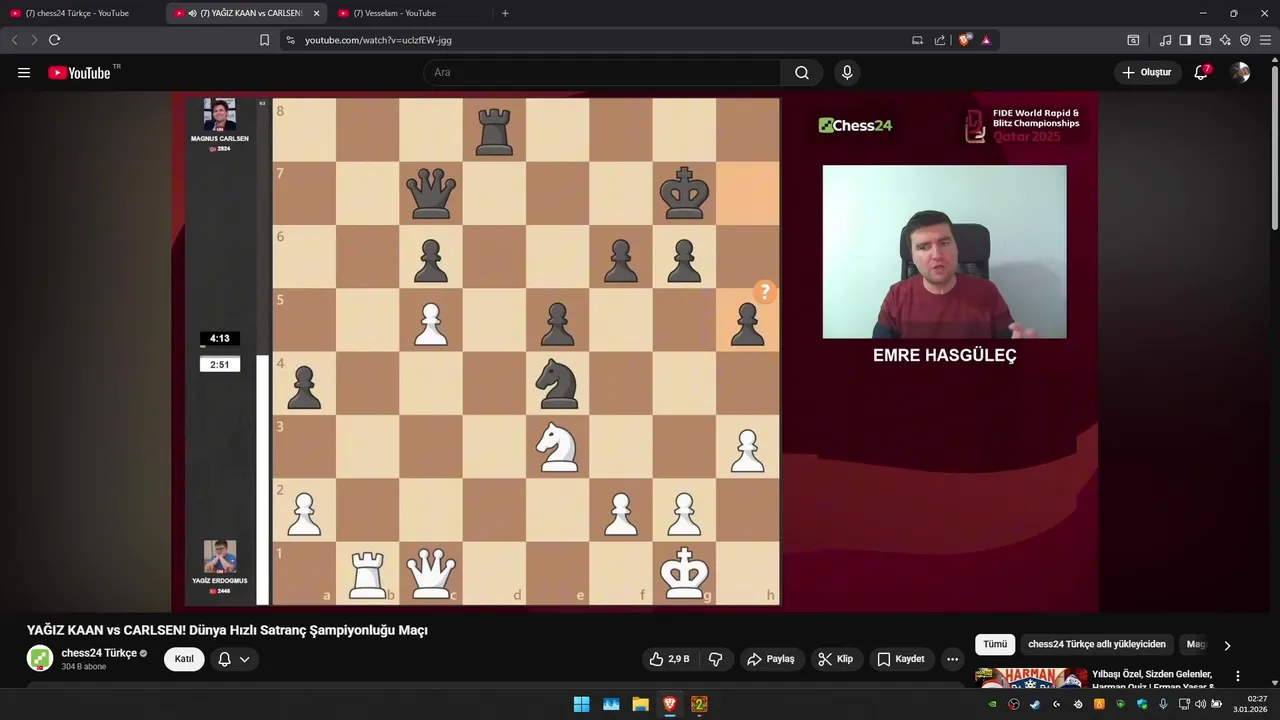Click the Windows Security shield tray icon
This screenshot has height=720, width=1280.
(1142, 704)
